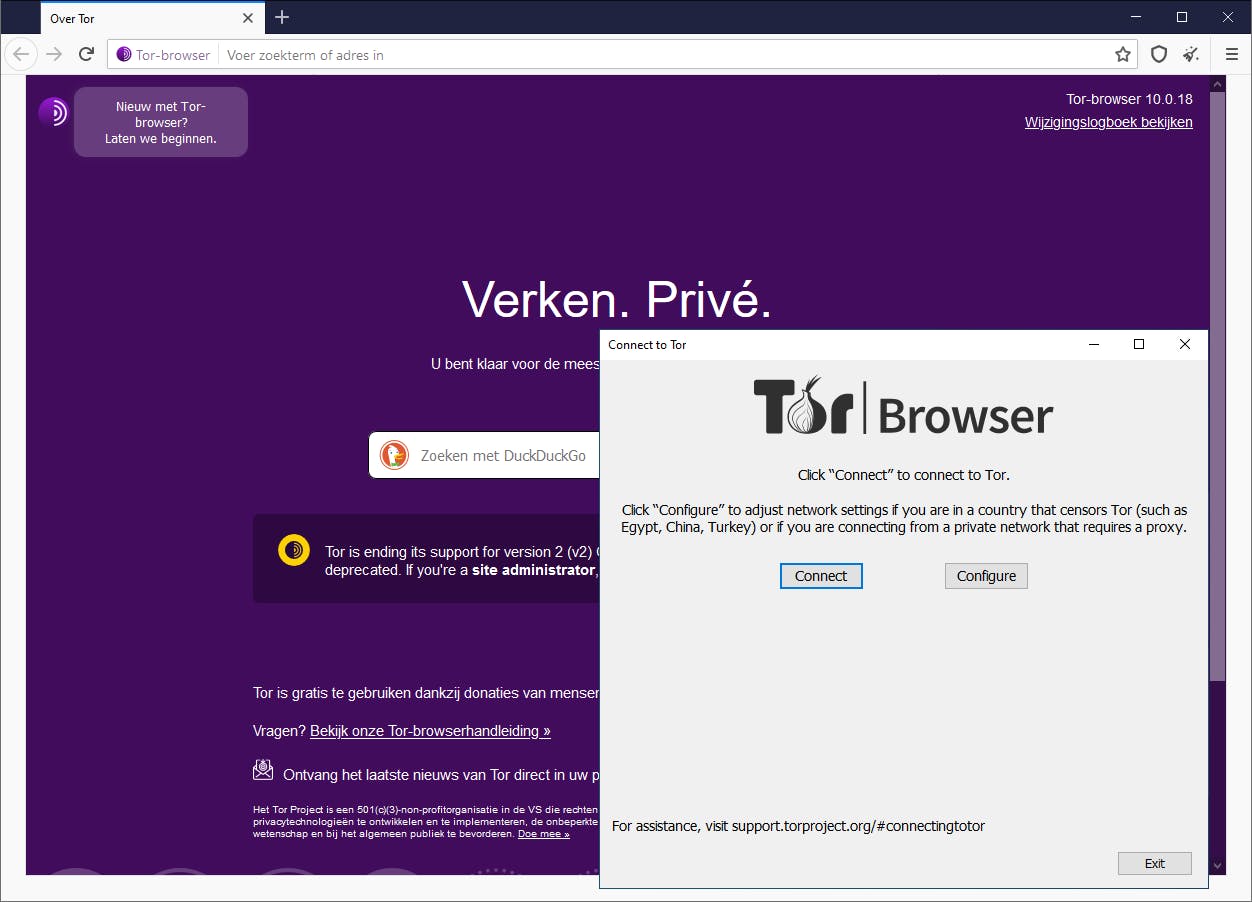Click the 'Verken. Privé.' heading
Screen dimensions: 1252x902
(616, 298)
